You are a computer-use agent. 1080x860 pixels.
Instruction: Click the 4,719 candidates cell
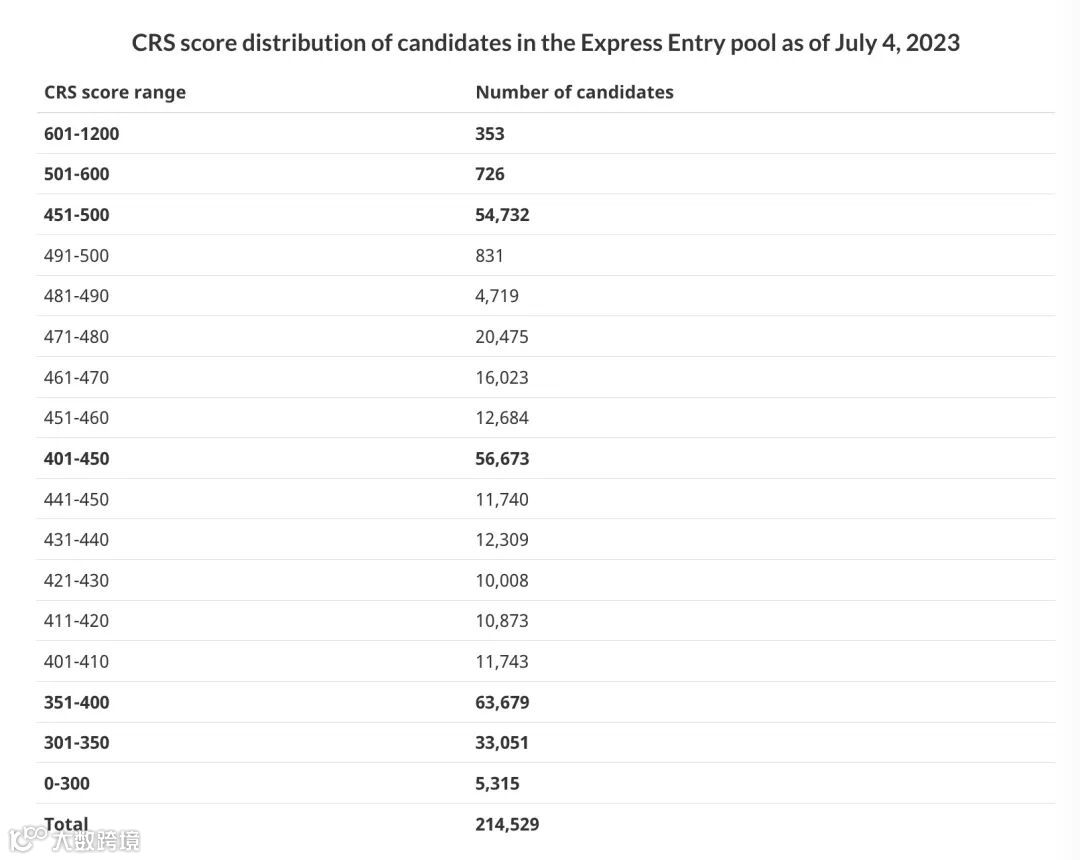[497, 296]
